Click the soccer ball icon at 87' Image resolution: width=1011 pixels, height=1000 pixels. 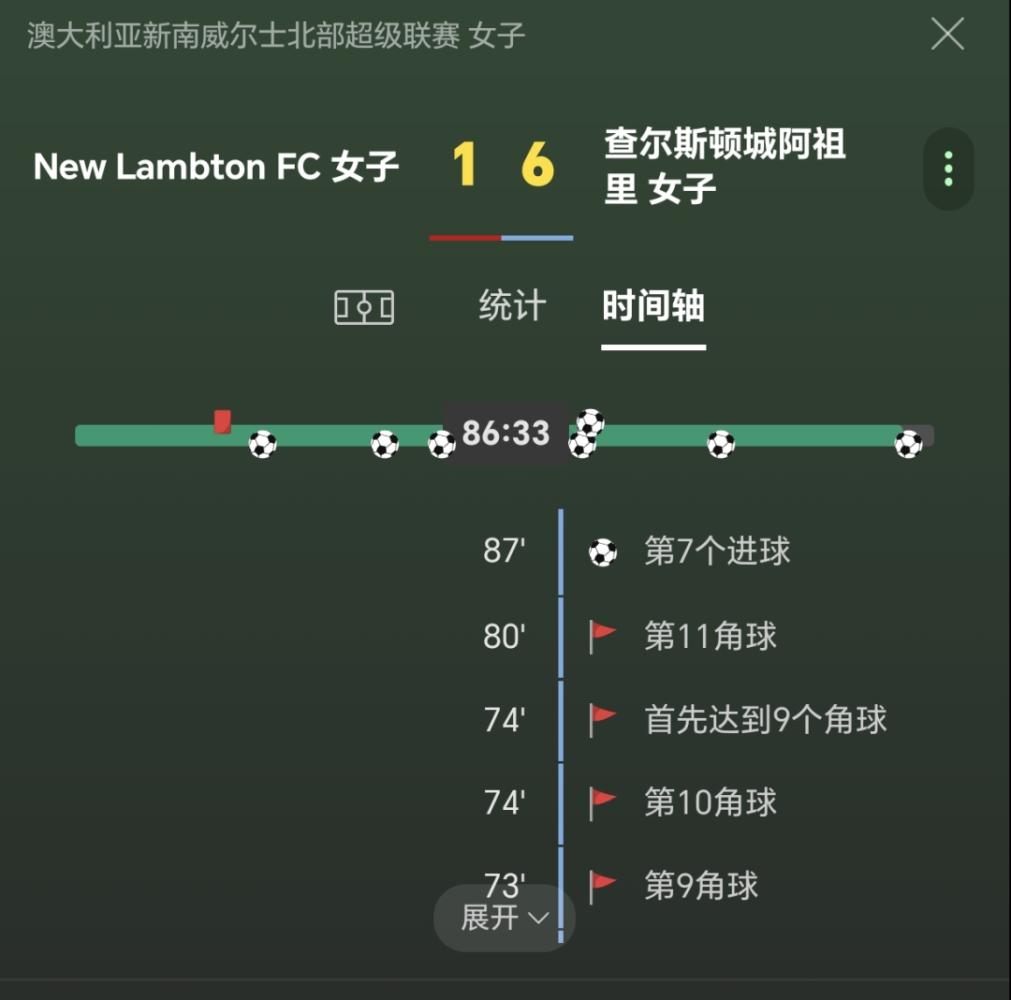(602, 552)
